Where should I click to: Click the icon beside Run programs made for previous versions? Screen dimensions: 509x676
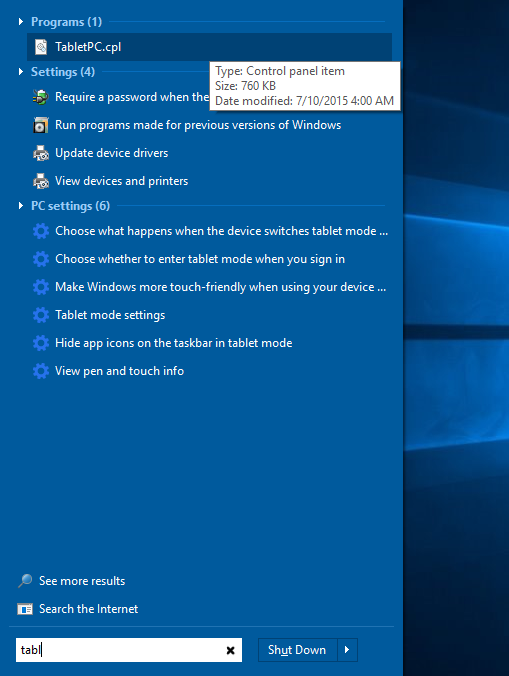(x=41, y=125)
